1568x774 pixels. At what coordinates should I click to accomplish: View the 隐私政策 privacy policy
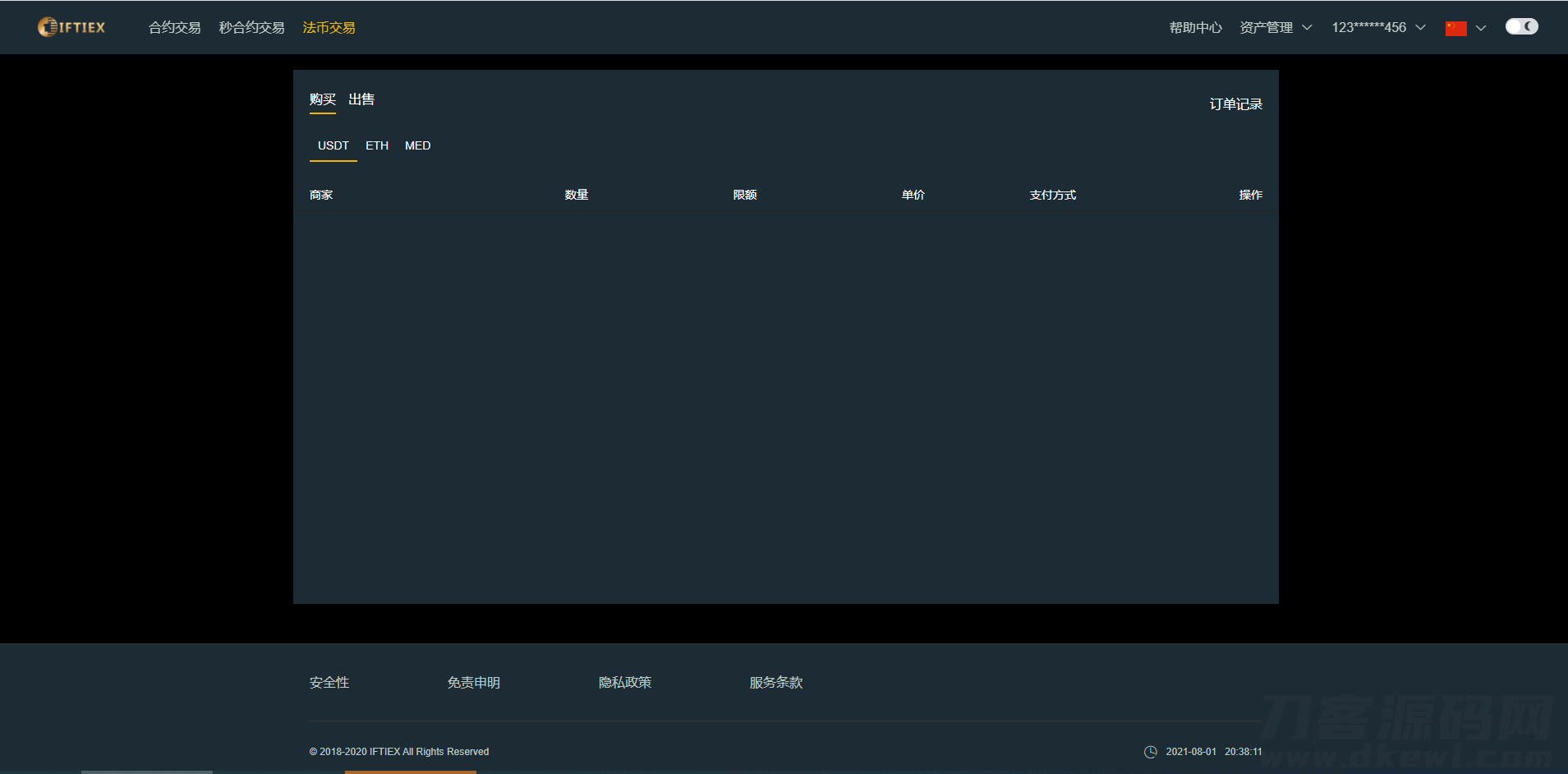coord(624,683)
